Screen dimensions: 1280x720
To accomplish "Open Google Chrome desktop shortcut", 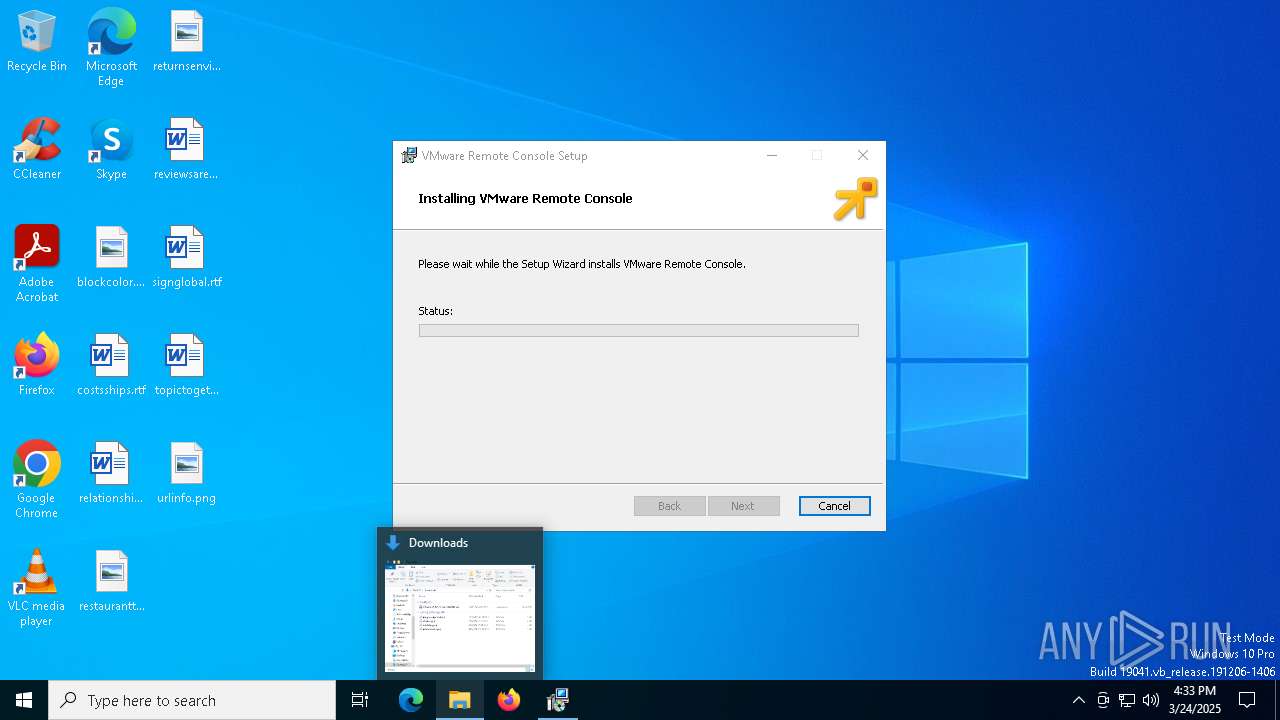I will 37,480.
